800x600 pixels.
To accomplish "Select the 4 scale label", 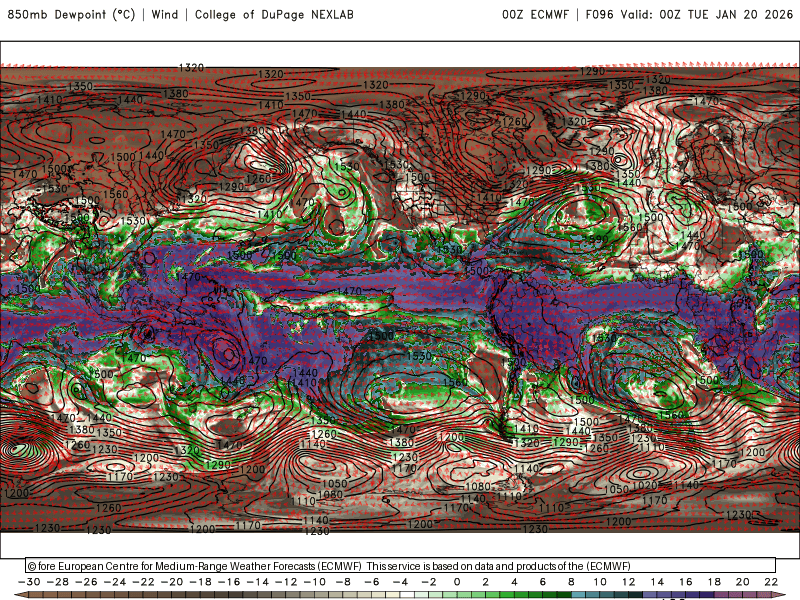I will 514,582.
